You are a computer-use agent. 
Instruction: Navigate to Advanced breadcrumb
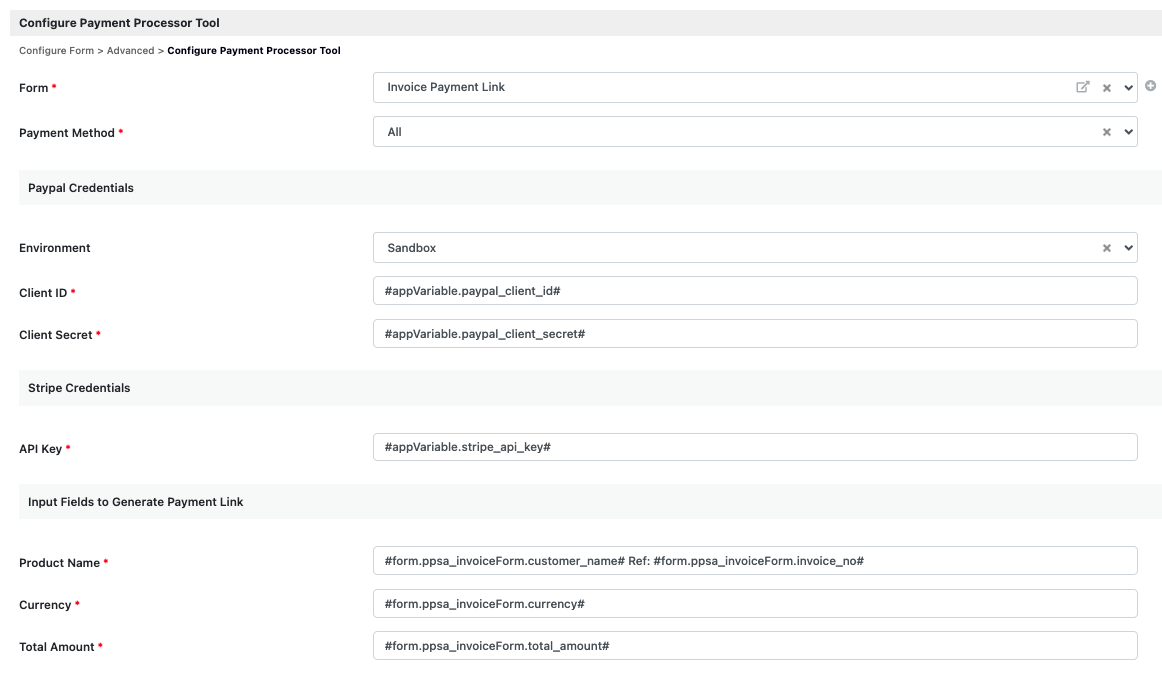click(x=130, y=51)
